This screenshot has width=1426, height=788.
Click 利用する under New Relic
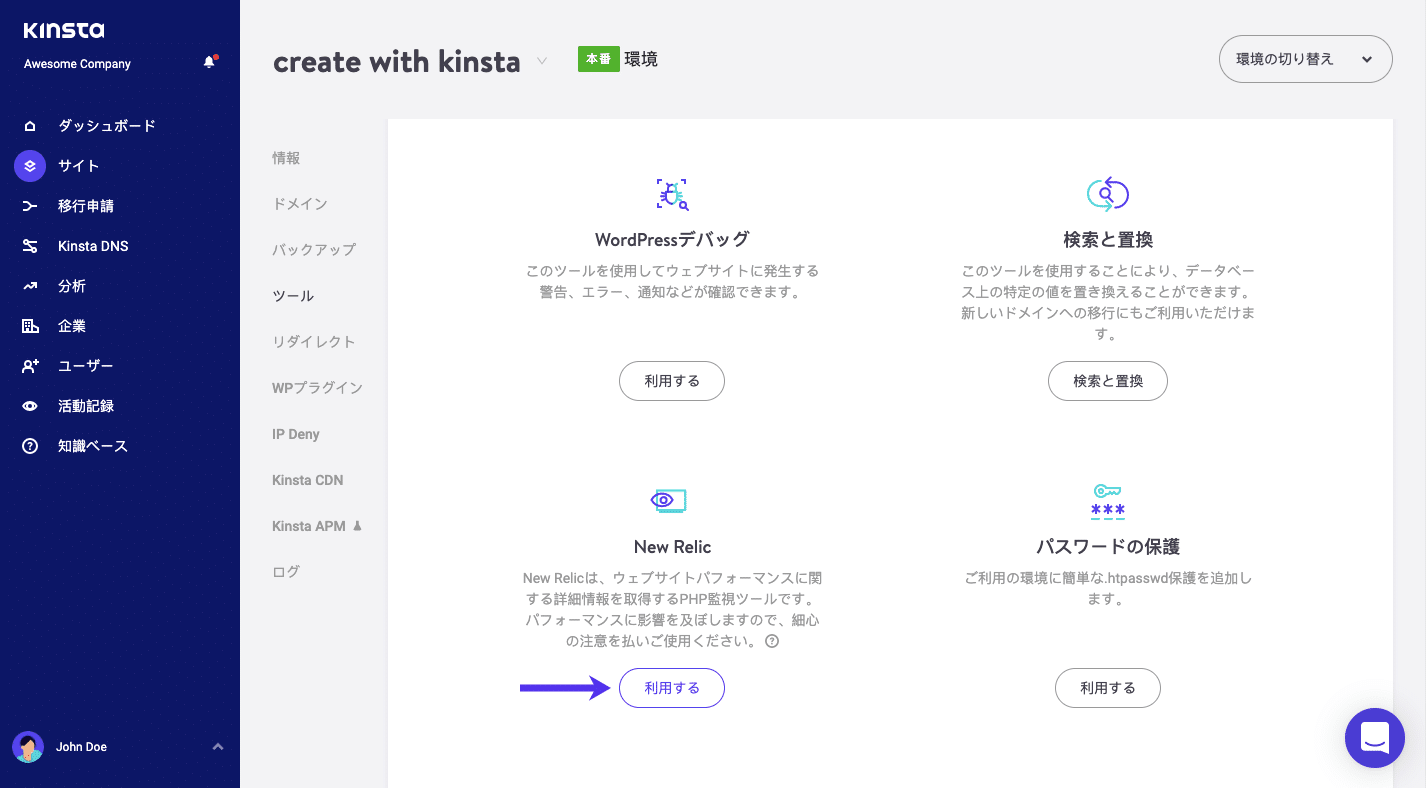[671, 688]
